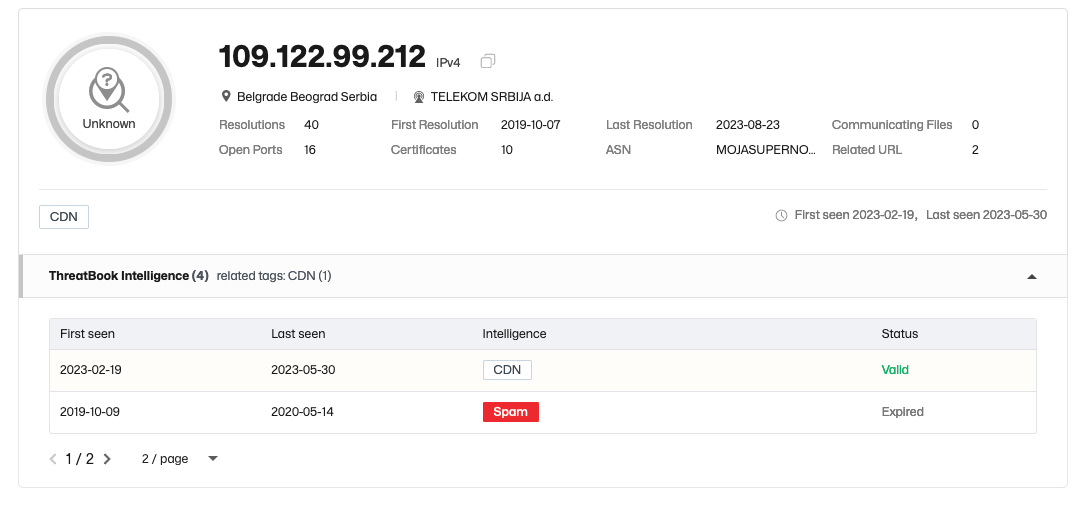
Task: Click the clock icon next to First seen
Action: pyautogui.click(x=781, y=215)
